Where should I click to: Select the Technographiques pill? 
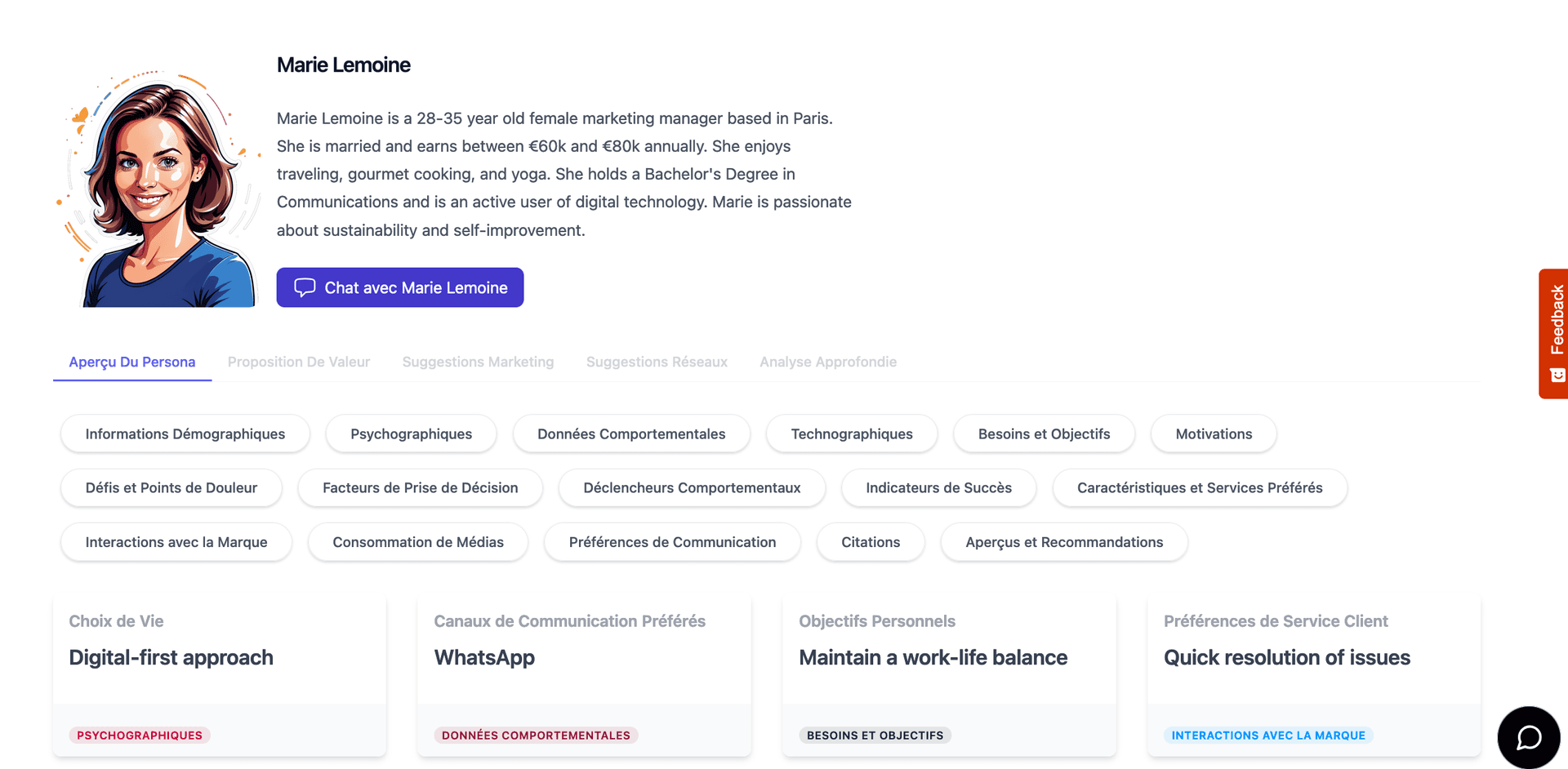click(852, 433)
